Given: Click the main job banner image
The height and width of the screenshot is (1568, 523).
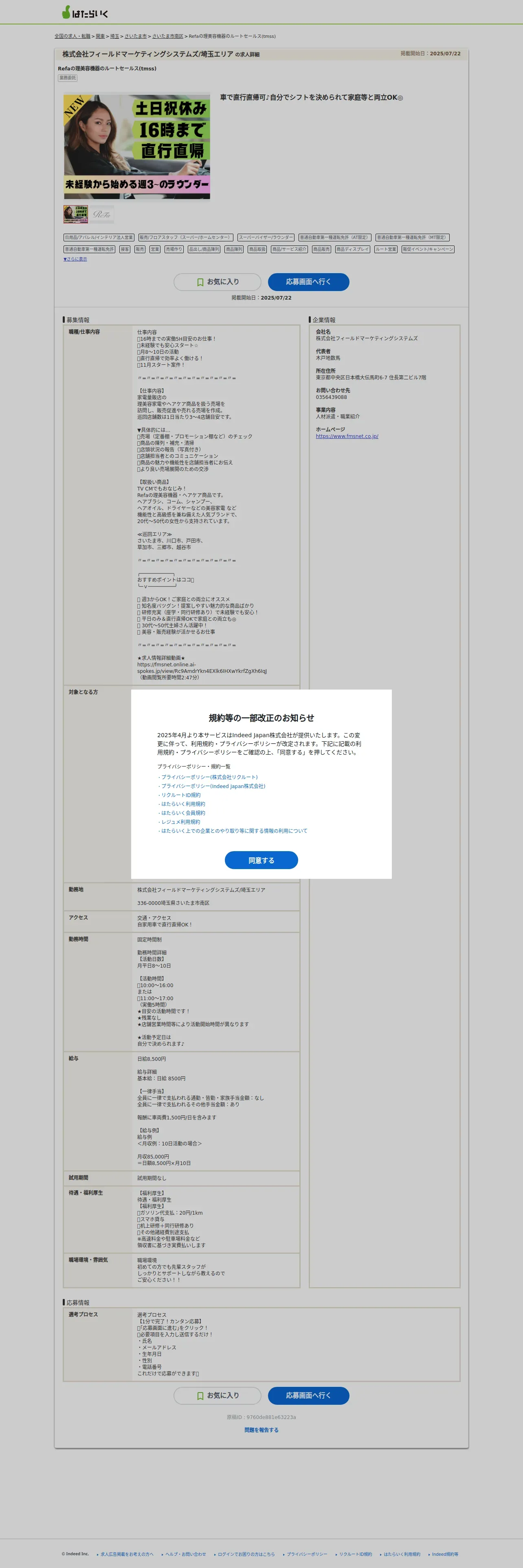Looking at the screenshot, I should click(x=137, y=146).
